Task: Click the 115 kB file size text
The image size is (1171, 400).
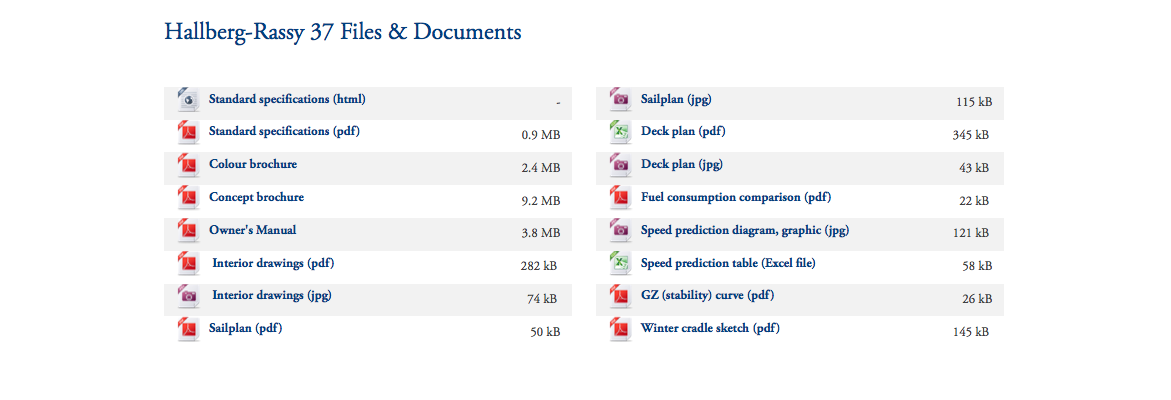Action: (974, 102)
